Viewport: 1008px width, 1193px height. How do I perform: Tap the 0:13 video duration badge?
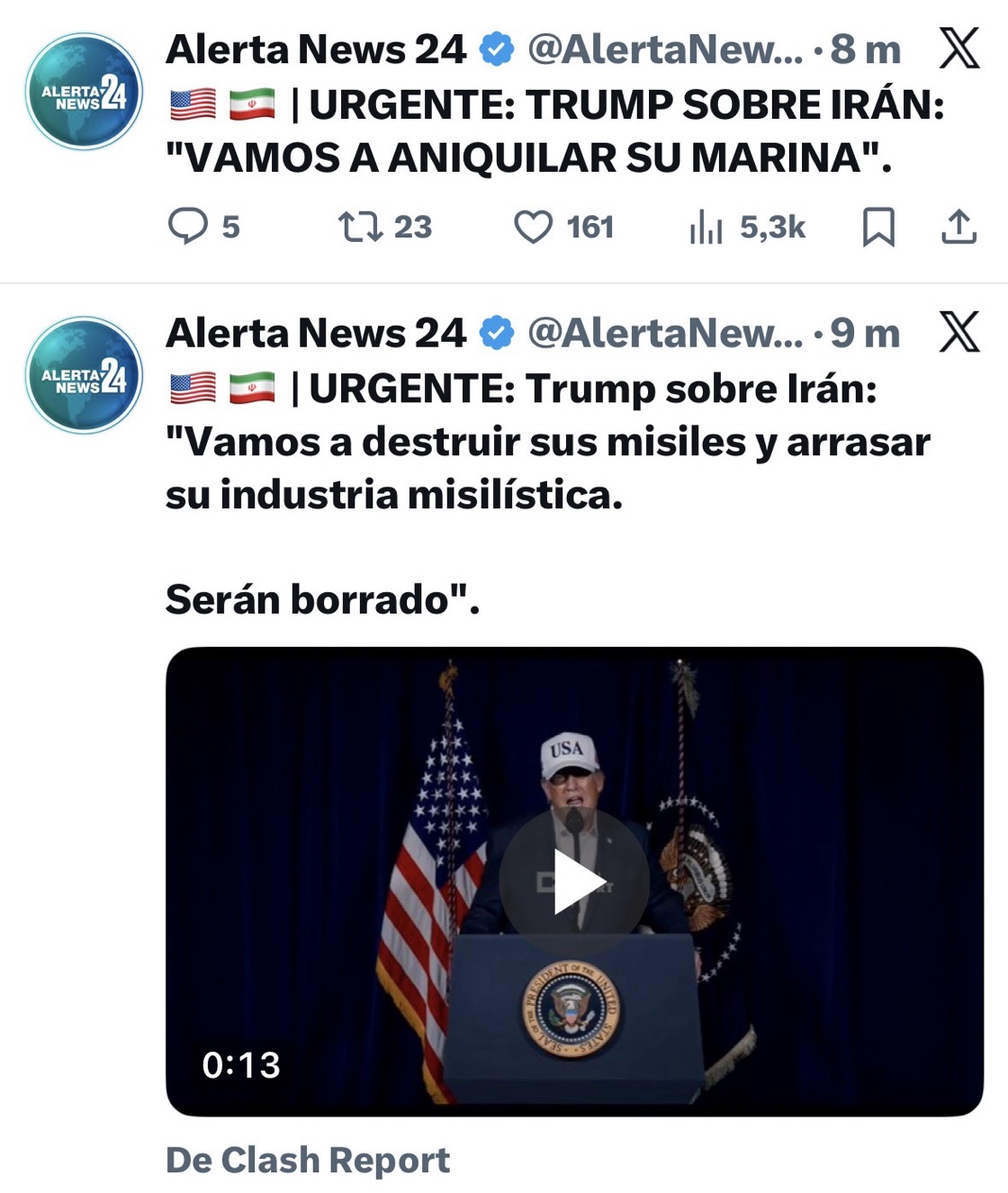click(241, 1065)
